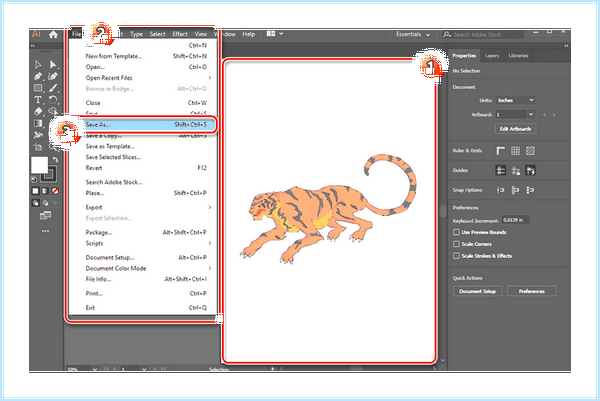The width and height of the screenshot is (600, 401).
Task: Enable Scale Strokes & Effects checkbox
Action: tap(456, 256)
